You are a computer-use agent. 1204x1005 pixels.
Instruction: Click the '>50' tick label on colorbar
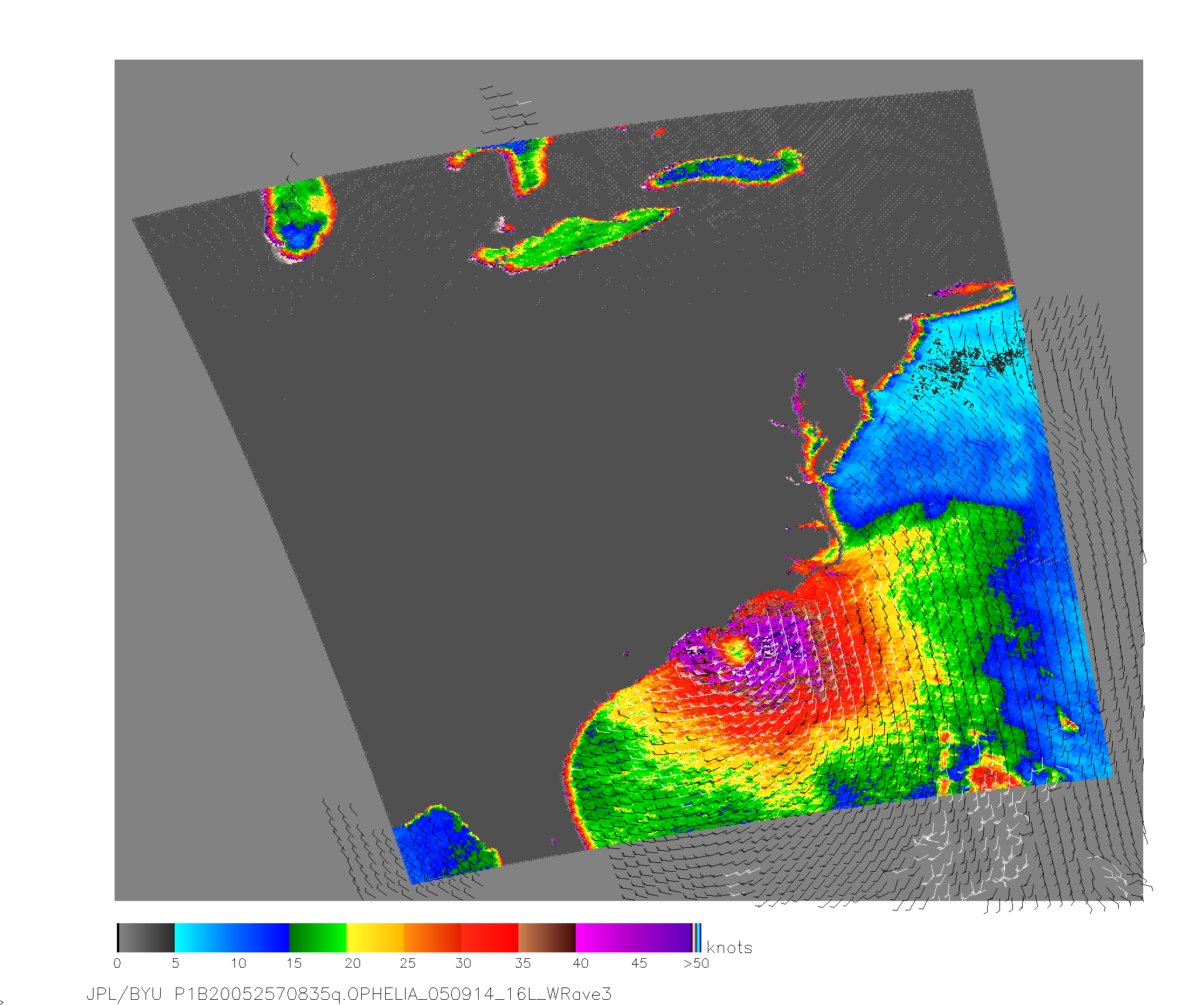click(697, 963)
